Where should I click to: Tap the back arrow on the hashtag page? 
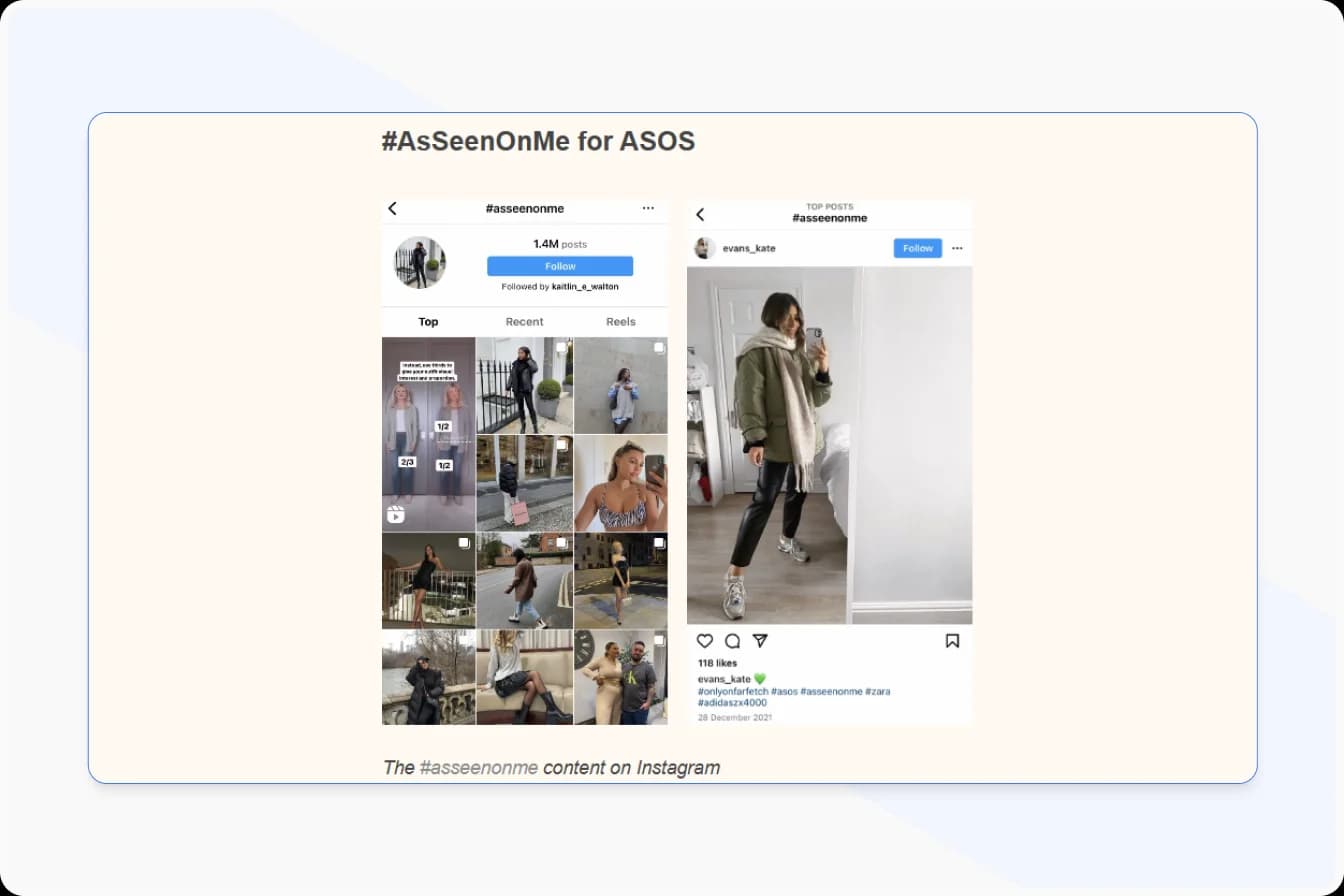pos(392,208)
